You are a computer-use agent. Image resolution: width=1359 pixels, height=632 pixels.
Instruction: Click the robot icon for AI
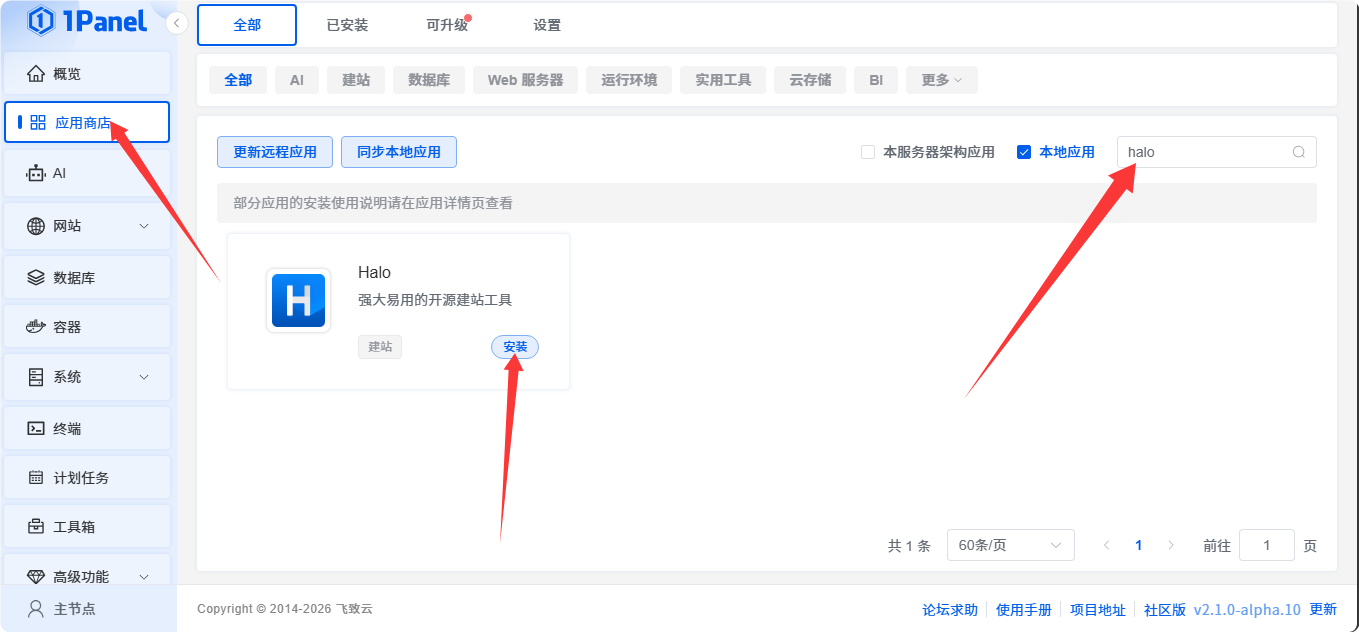(36, 173)
